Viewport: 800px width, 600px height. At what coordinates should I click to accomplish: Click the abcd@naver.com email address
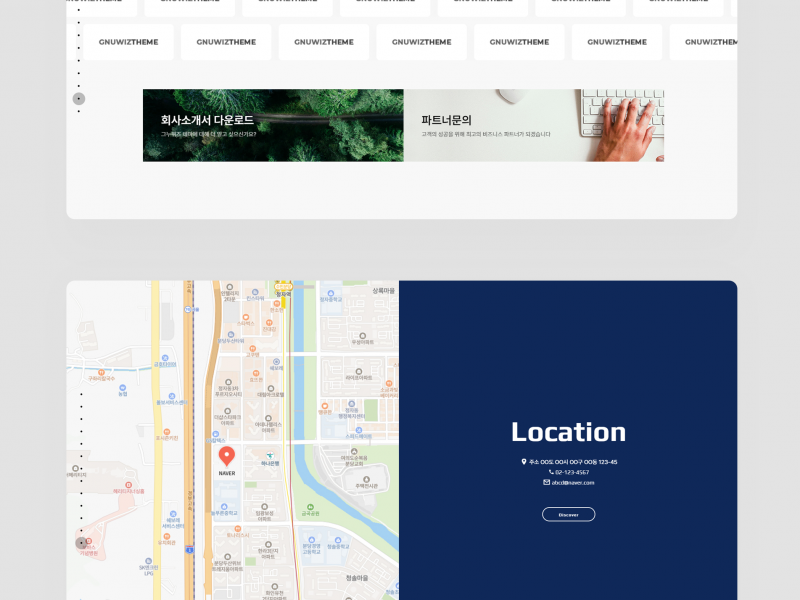(x=573, y=483)
